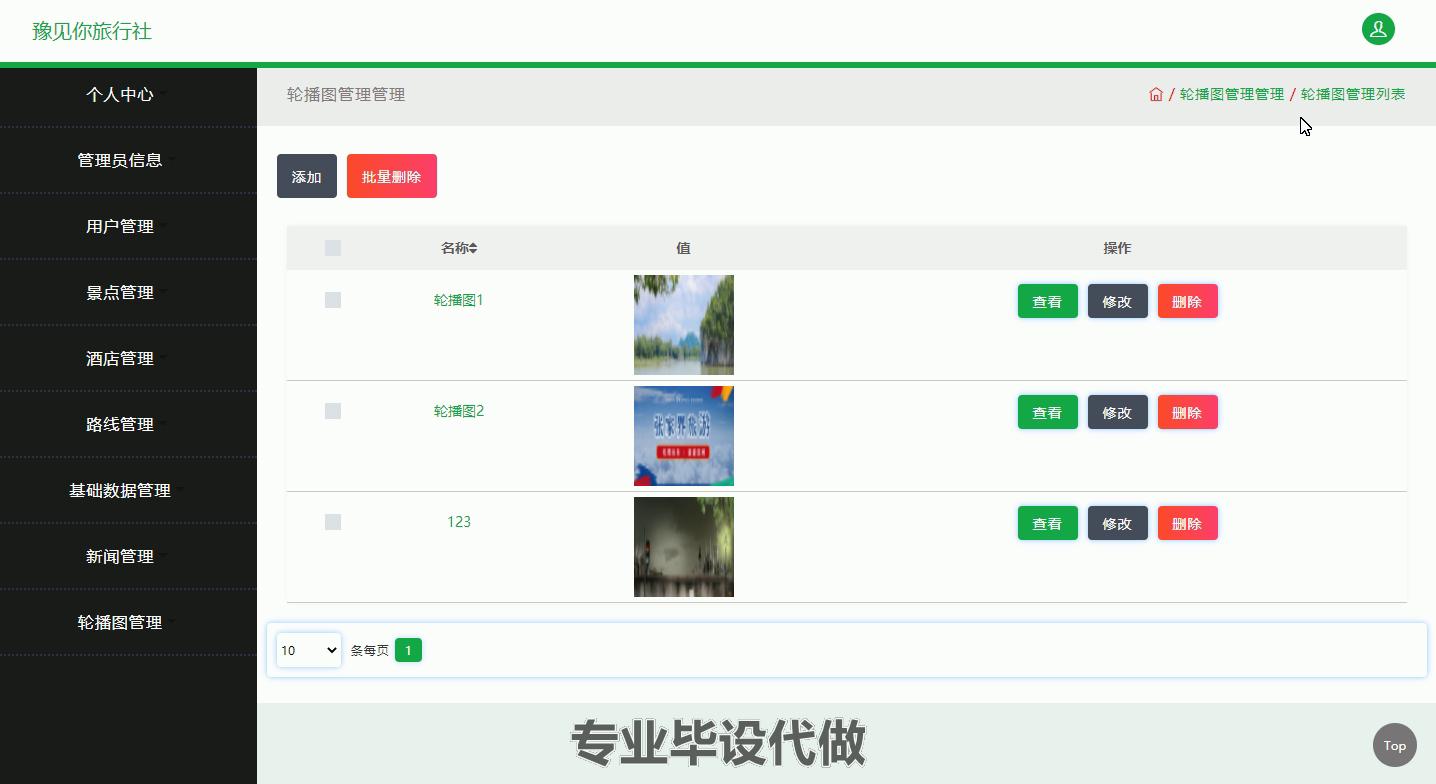
Task: Expand 基础数据管理 sidebar menu
Action: [x=128, y=490]
